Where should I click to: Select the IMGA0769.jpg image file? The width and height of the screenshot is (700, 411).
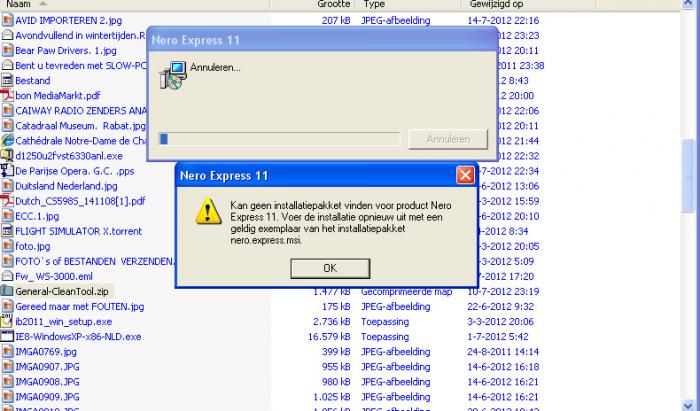coord(46,352)
